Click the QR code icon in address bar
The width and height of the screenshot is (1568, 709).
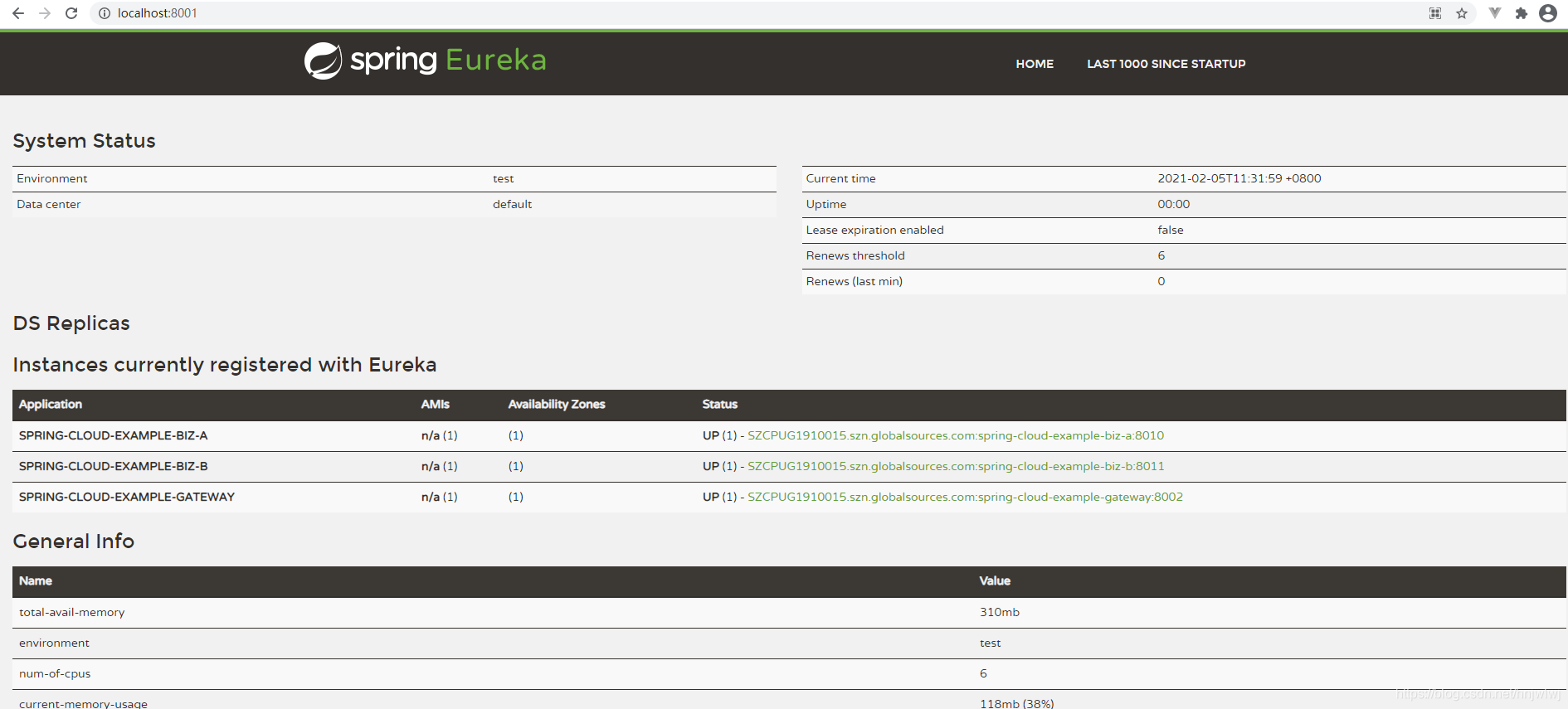(1435, 13)
